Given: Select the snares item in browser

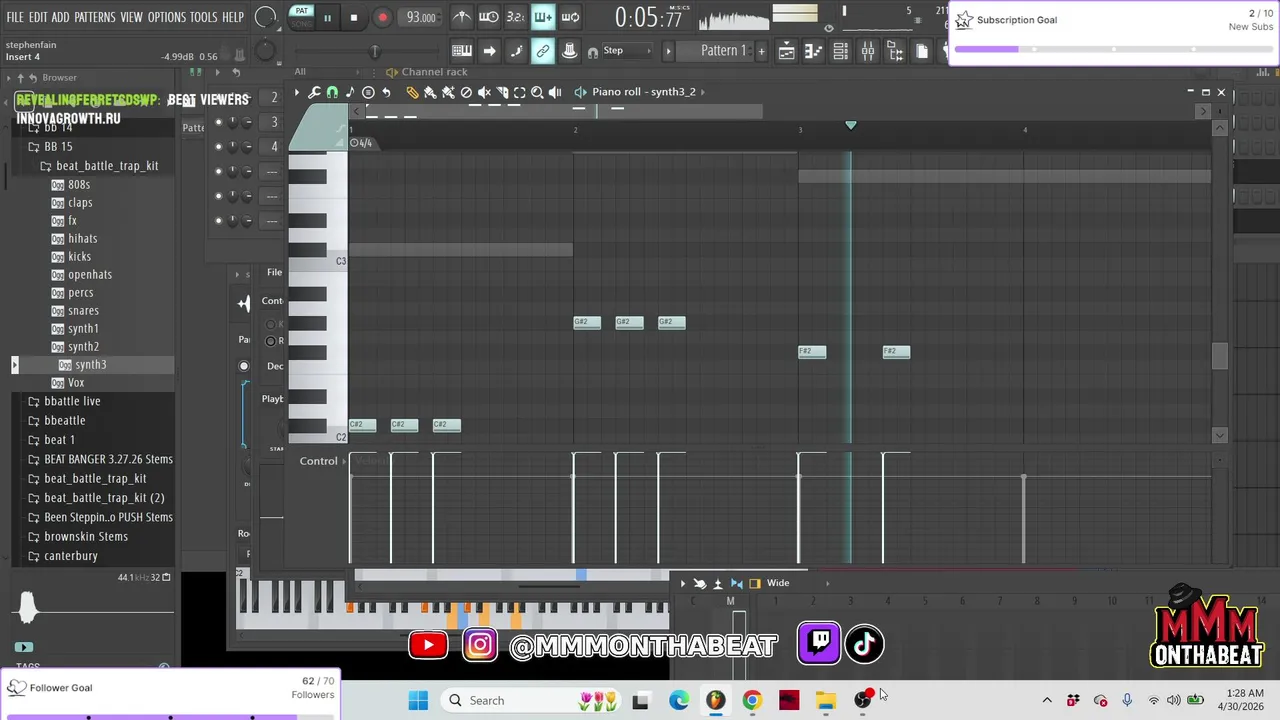Looking at the screenshot, I should 83,310.
